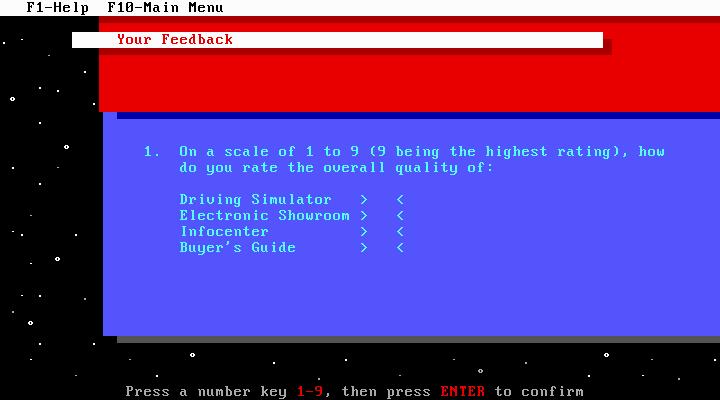Click the Infocenter label

click(224, 232)
